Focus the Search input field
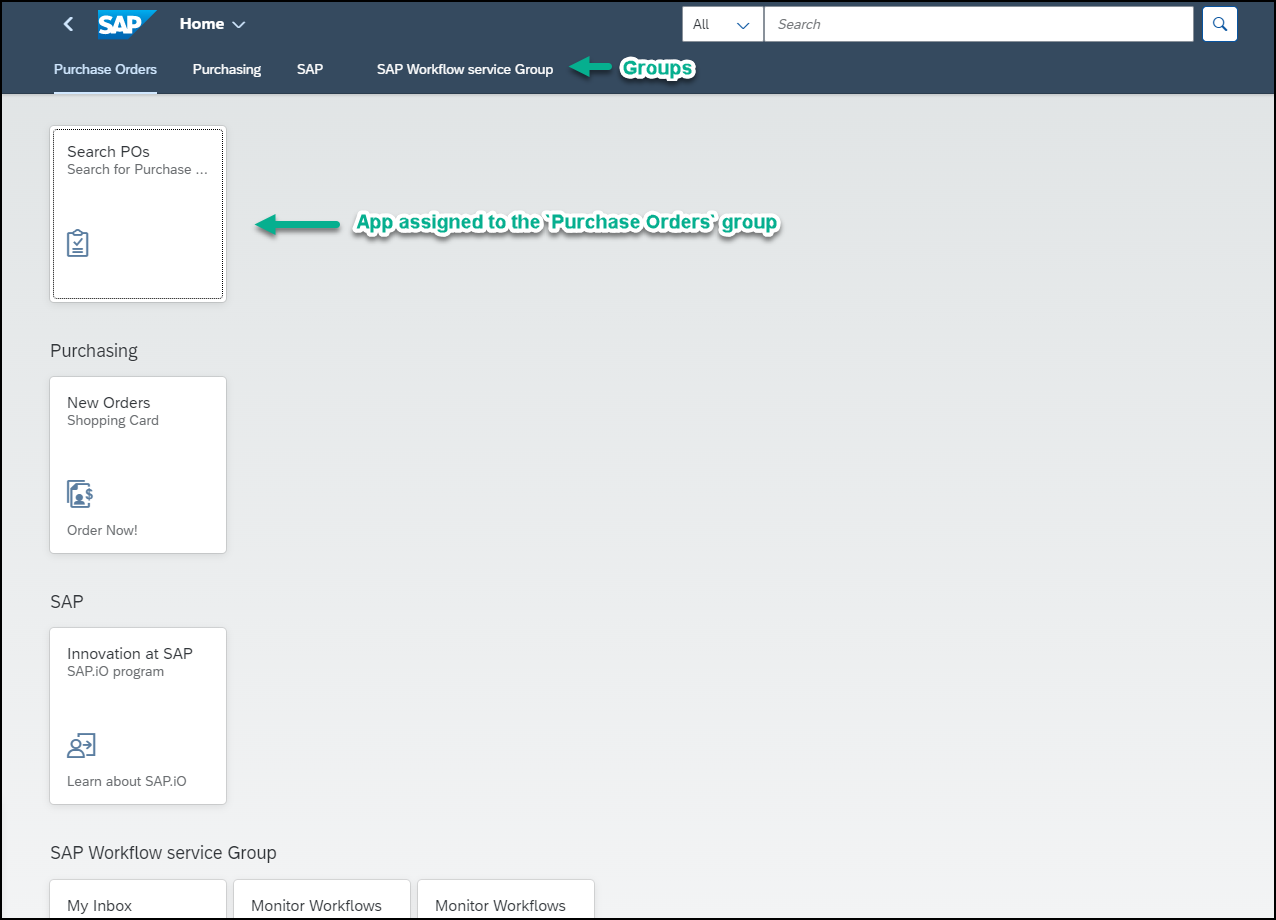 978,24
